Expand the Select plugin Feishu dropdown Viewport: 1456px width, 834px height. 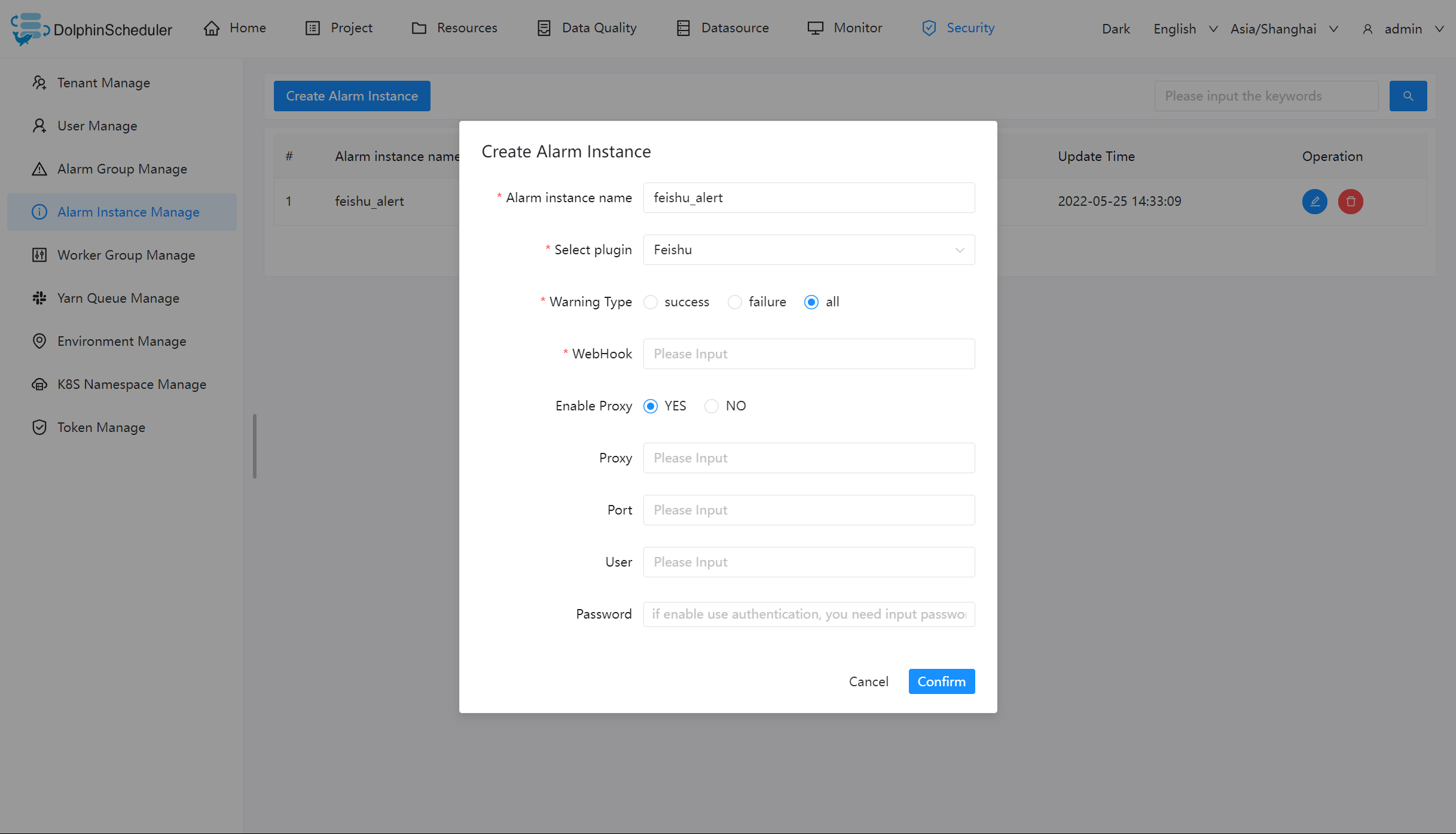[x=808, y=249]
